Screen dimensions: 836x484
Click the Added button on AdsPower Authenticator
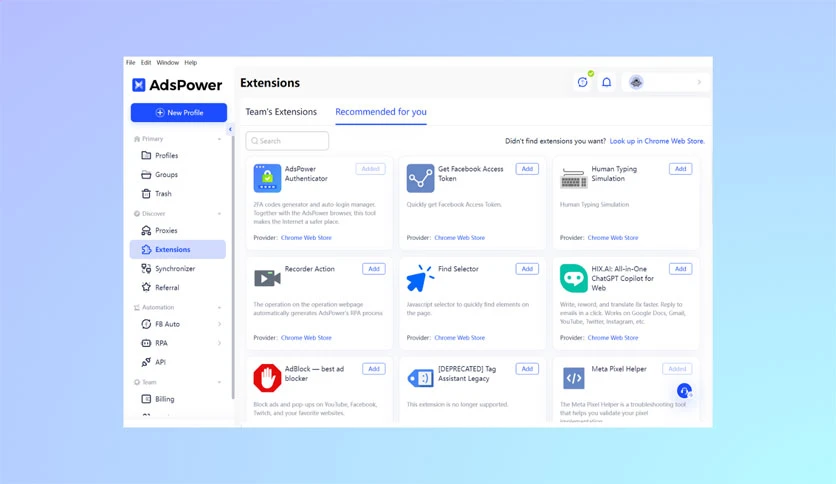[370, 169]
